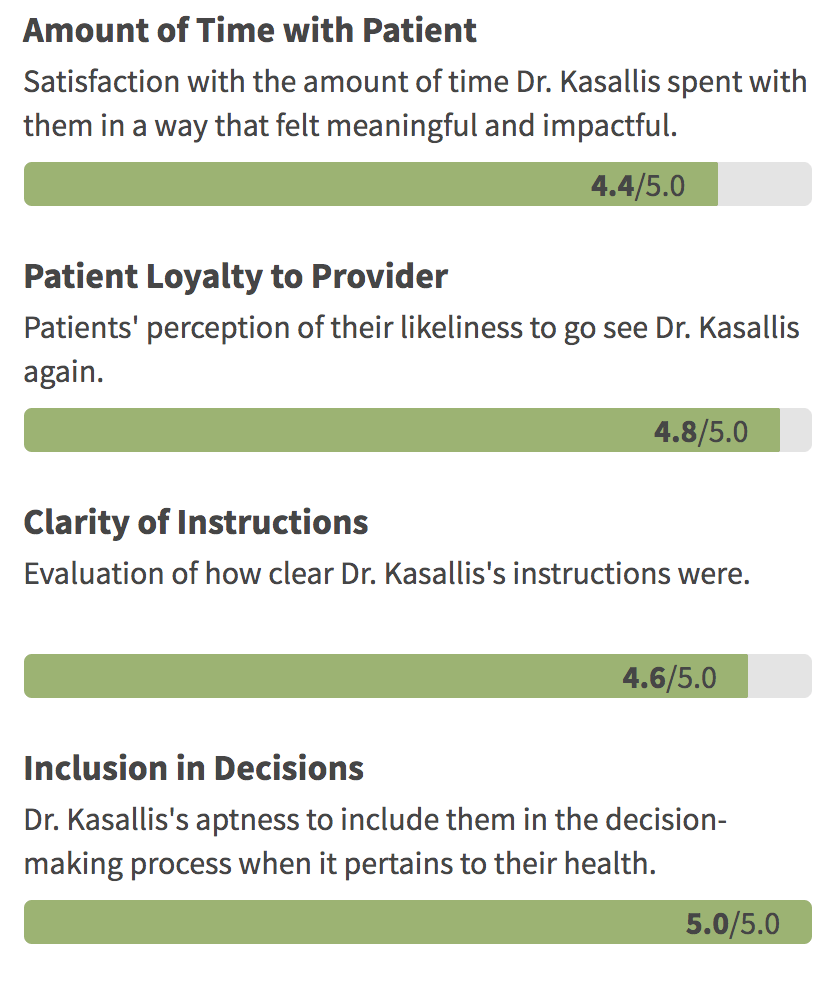Click the 5.0/5.0 score label
Screen dimensions: 834x984
(x=732, y=923)
